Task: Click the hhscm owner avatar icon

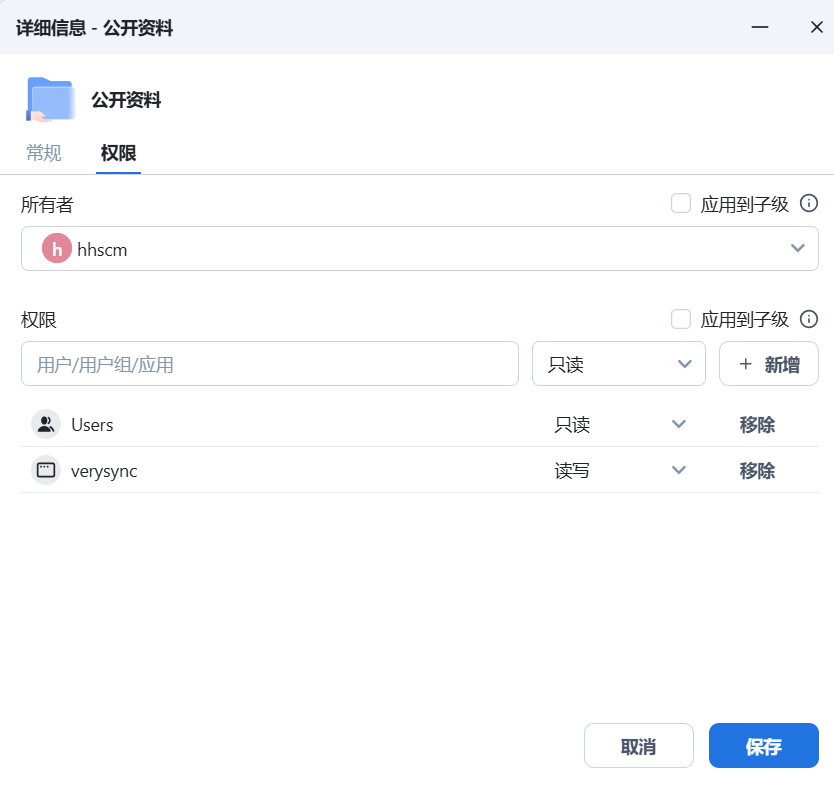Action: 57,248
